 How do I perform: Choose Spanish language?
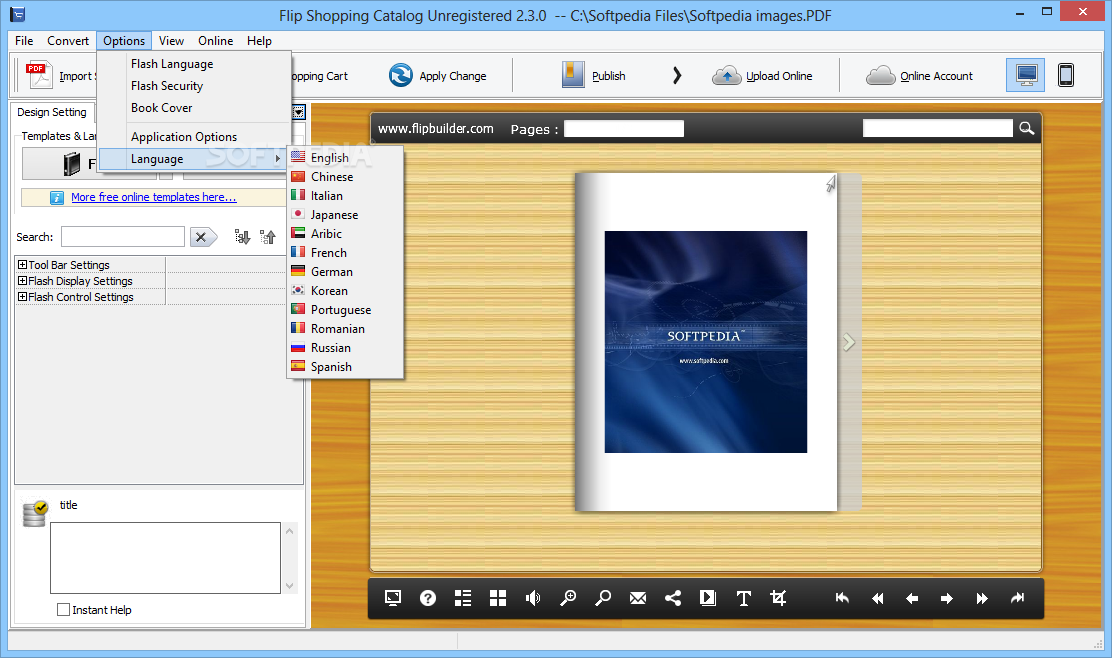(x=345, y=367)
